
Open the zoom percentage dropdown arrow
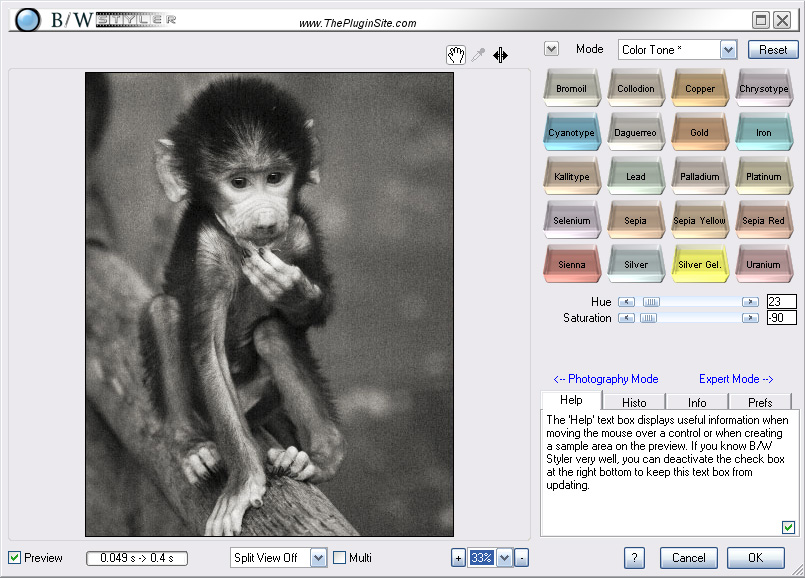(505, 558)
